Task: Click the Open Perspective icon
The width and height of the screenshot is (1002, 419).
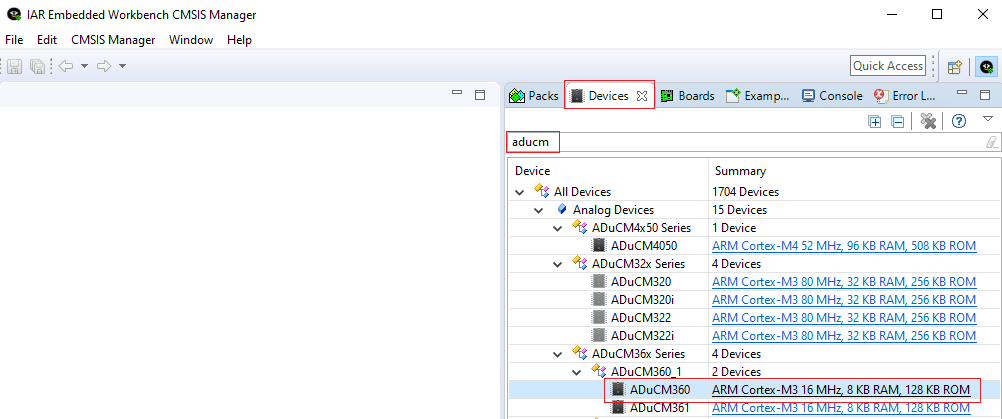Action: pyautogui.click(x=955, y=66)
